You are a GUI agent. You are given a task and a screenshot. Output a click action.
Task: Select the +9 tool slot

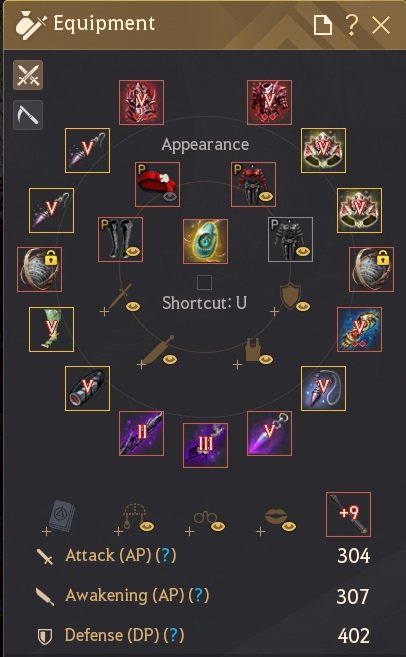point(349,515)
